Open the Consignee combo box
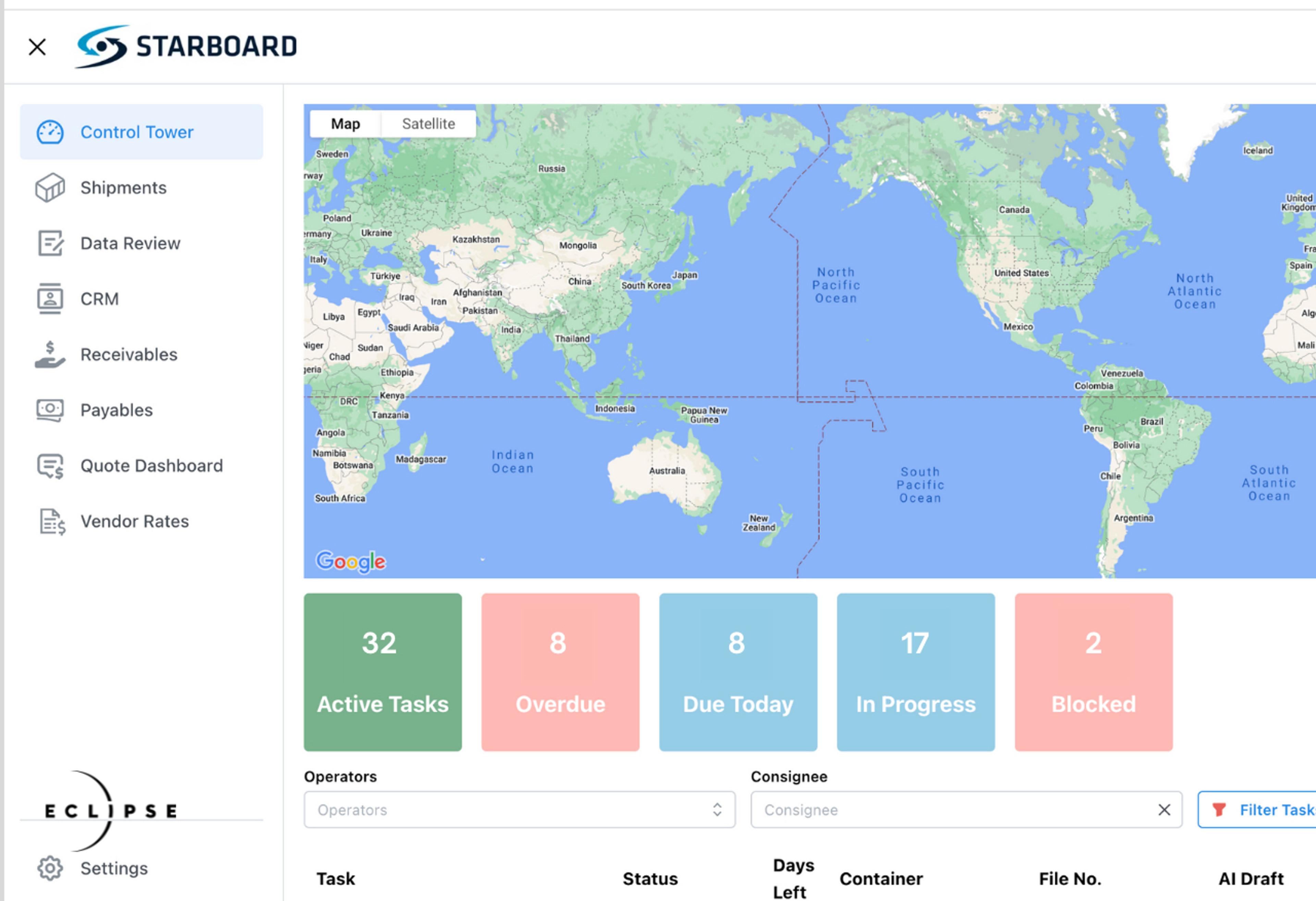Viewport: 1316px width, 901px height. 951,810
